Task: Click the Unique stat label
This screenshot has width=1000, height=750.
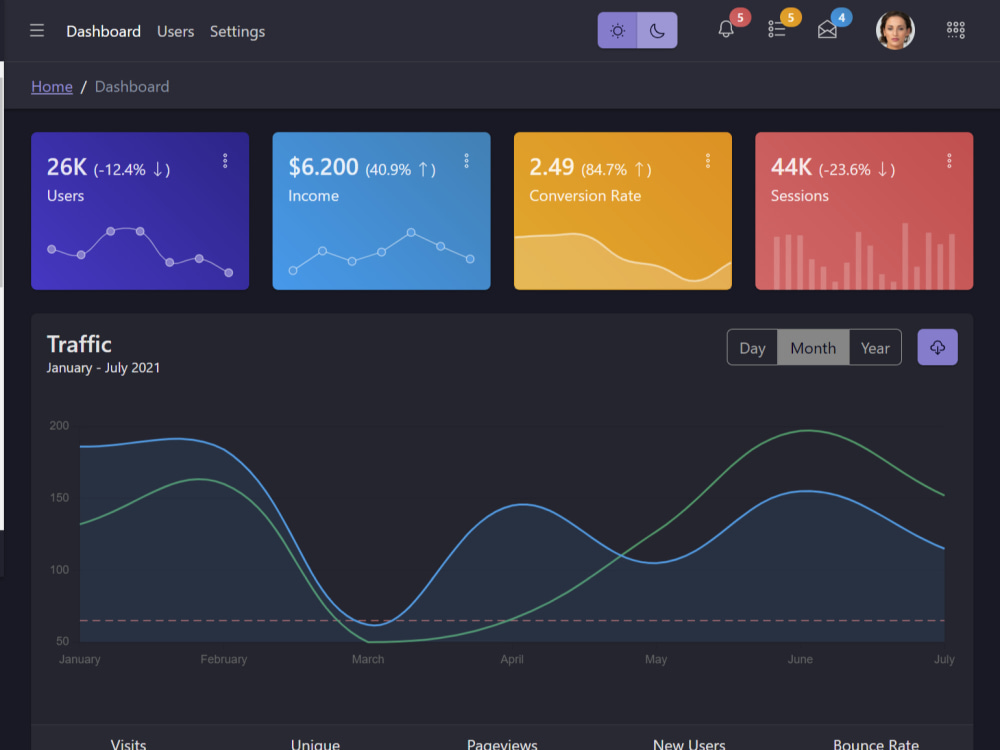Action: 315,744
